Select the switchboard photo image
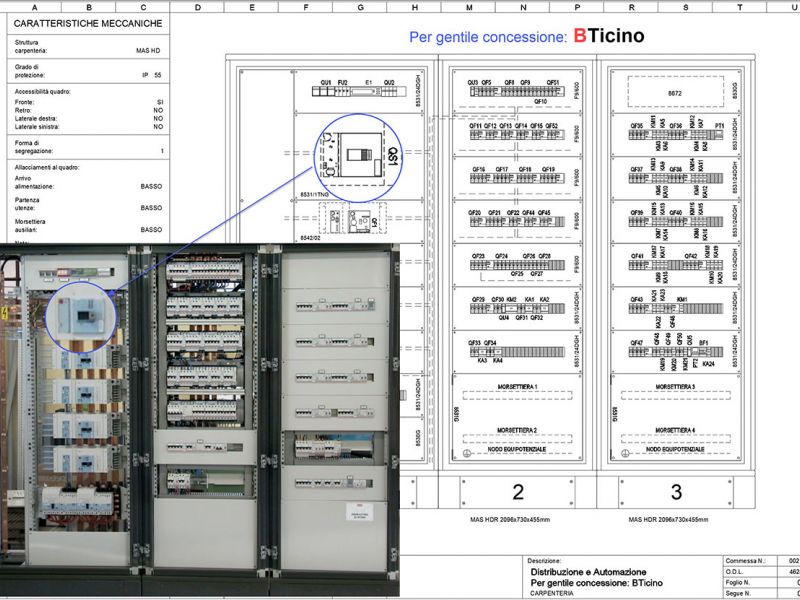Screen dimensions: 800x600 (199, 421)
